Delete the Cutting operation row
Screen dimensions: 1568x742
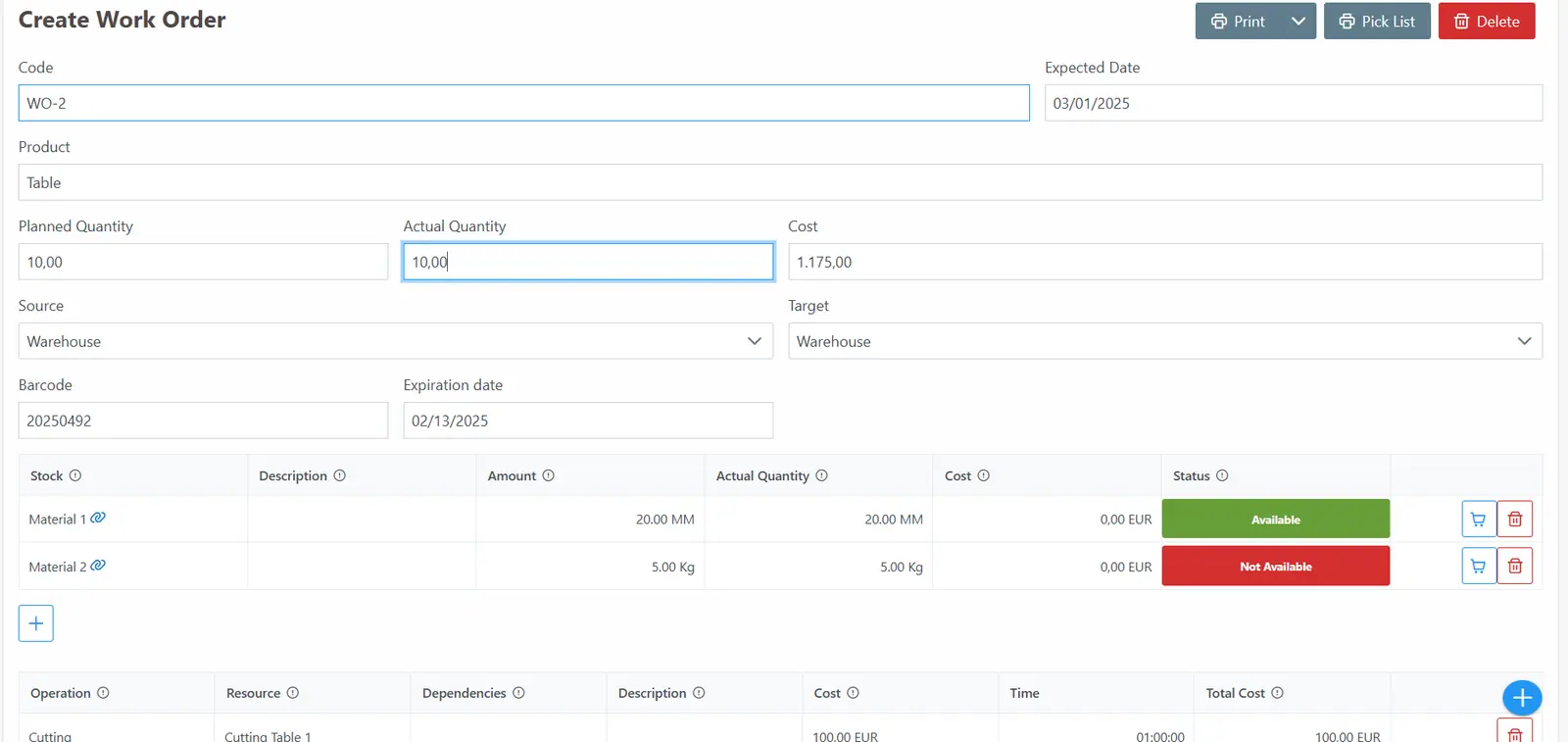[1515, 733]
